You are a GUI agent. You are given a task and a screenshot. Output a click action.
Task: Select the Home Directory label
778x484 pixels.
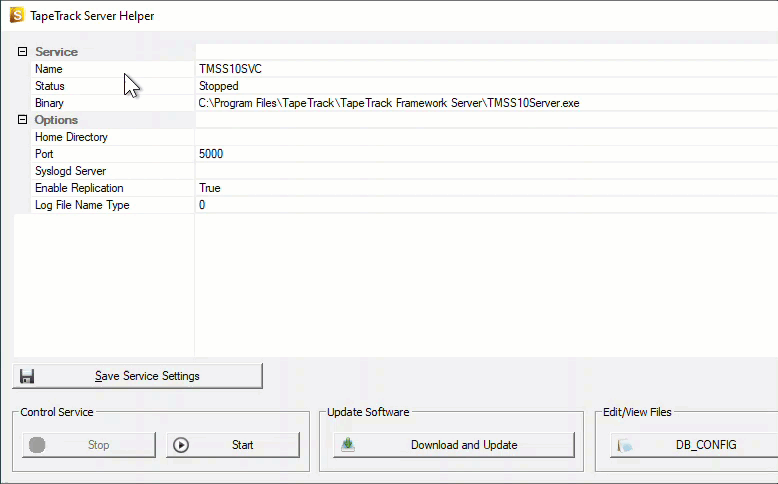pos(71,137)
